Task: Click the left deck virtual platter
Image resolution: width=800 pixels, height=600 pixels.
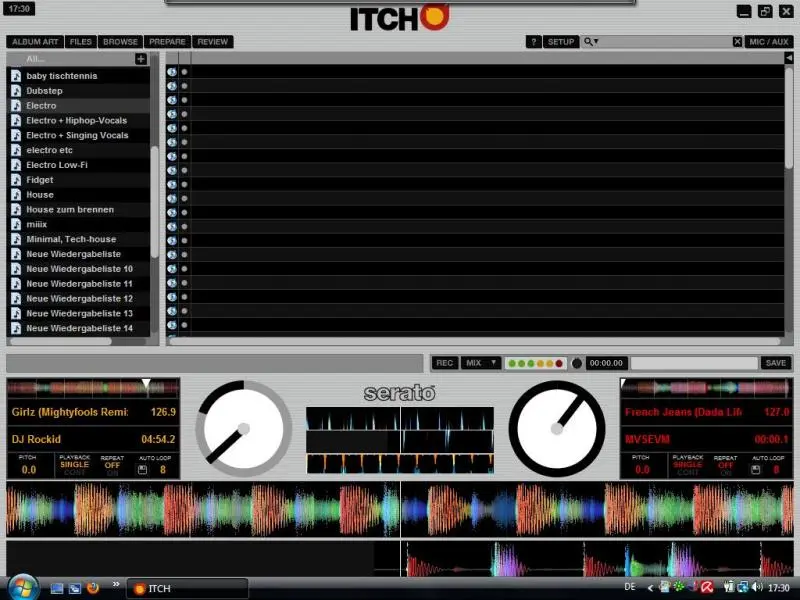Action: [x=244, y=428]
